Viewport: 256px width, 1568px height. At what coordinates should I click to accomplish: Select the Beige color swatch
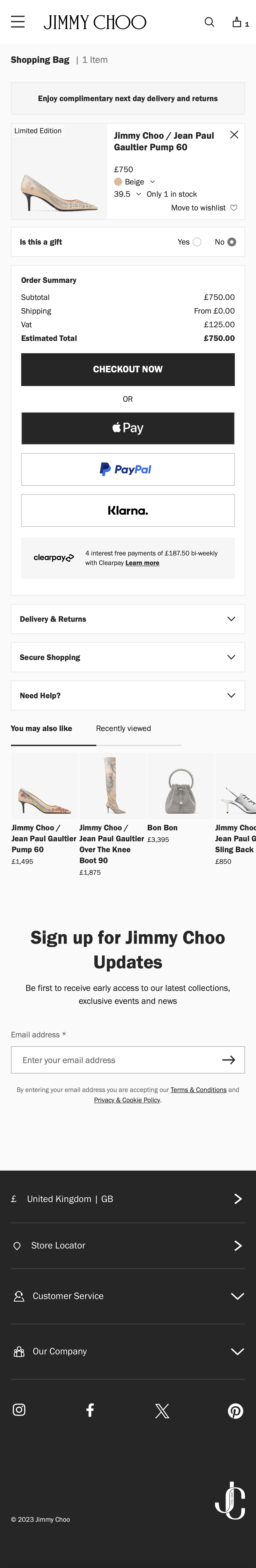[x=118, y=181]
